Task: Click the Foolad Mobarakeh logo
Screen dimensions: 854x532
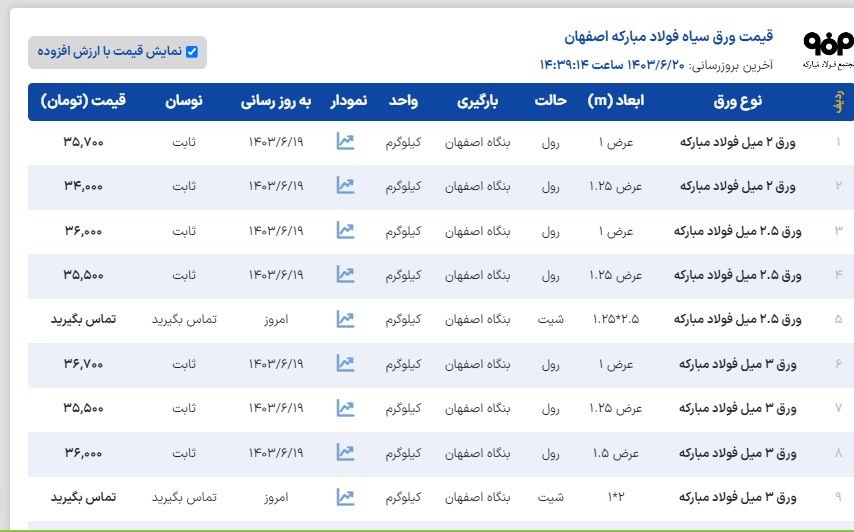Action: pyautogui.click(x=827, y=48)
